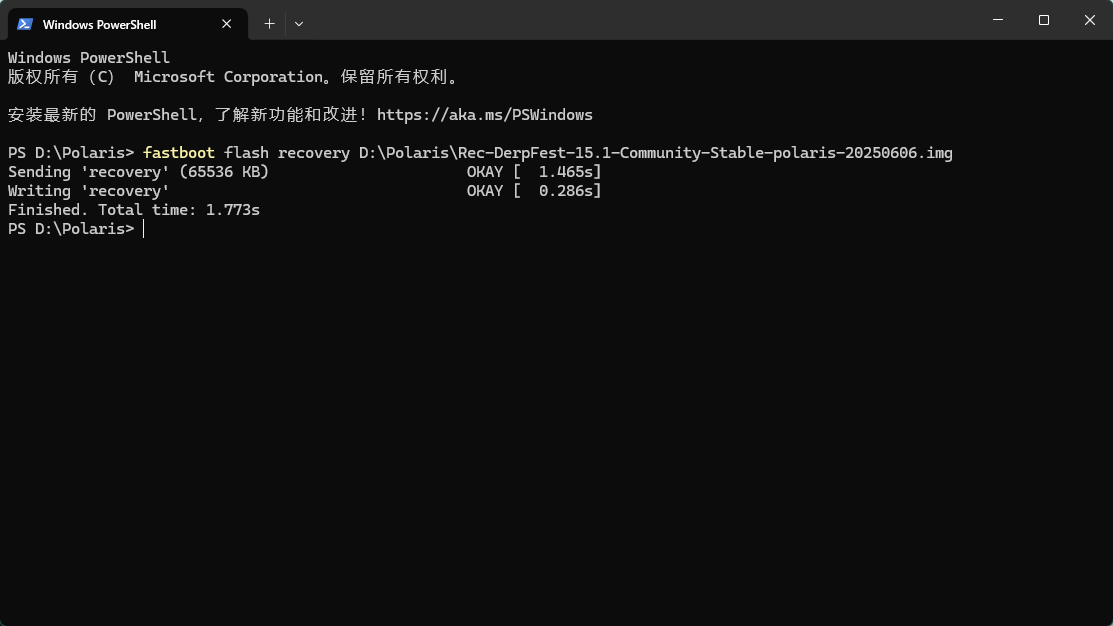The height and width of the screenshot is (626, 1113).
Task: Click the PowerShell icon in the tab
Action: pos(25,24)
